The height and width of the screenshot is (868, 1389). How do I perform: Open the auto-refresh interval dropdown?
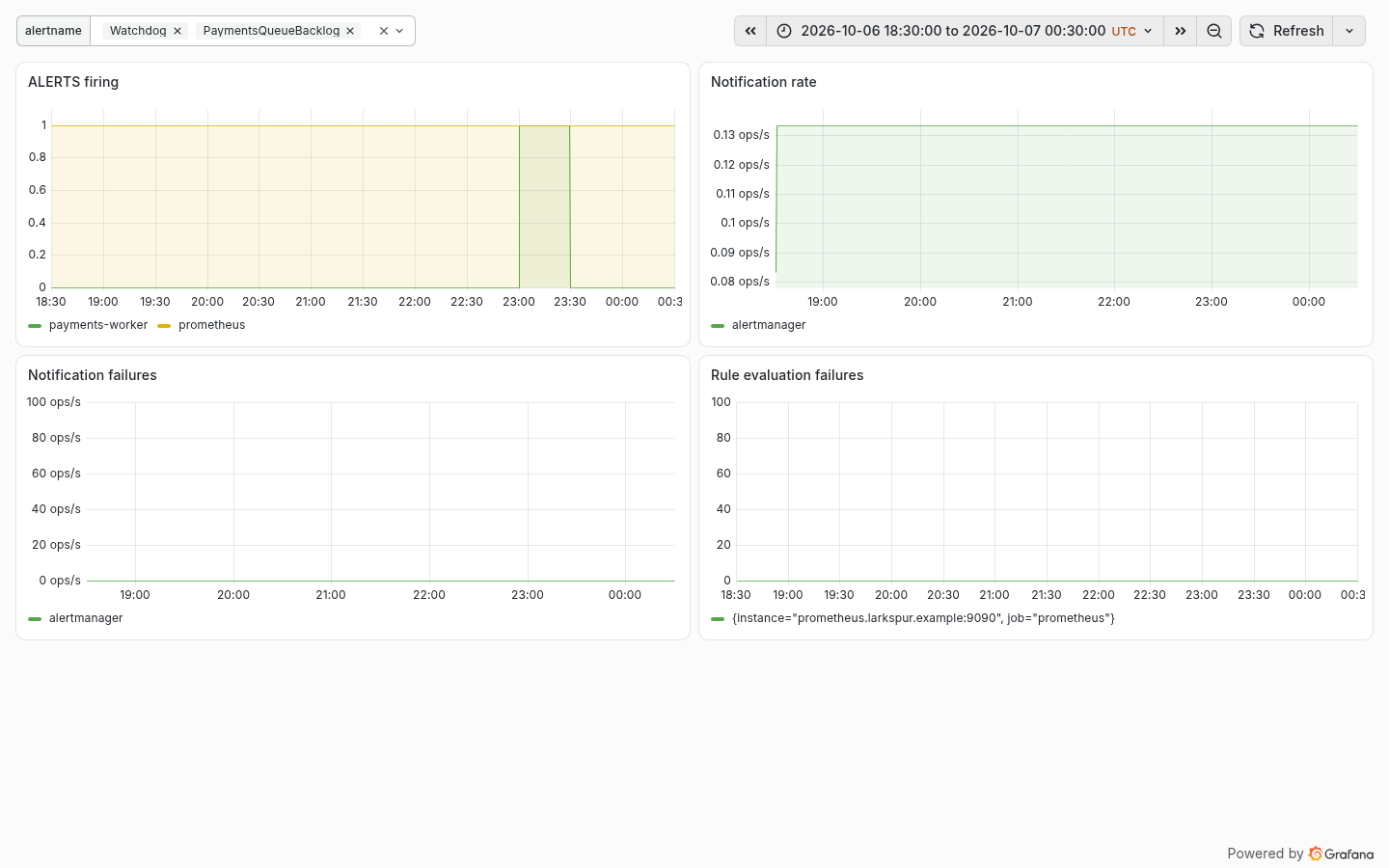(1349, 31)
